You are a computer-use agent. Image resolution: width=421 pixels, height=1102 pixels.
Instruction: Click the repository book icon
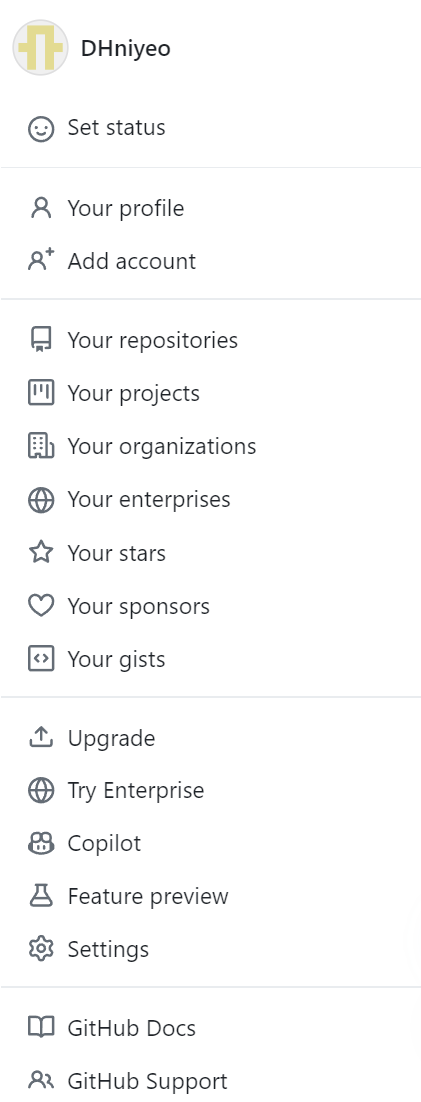pos(41,340)
